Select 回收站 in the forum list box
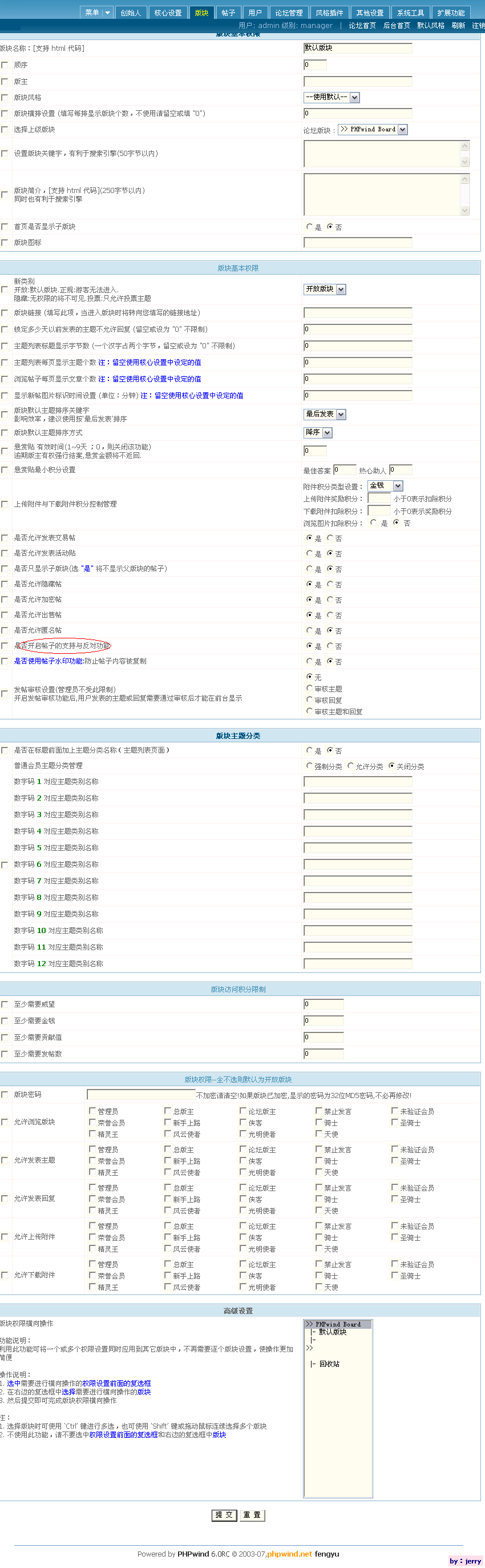The height and width of the screenshot is (1568, 485). [329, 1364]
